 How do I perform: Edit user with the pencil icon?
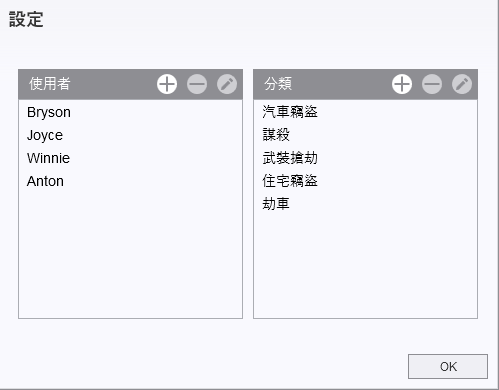click(x=227, y=84)
